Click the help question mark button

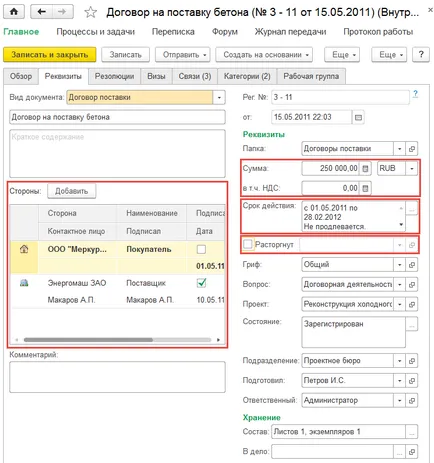421,54
